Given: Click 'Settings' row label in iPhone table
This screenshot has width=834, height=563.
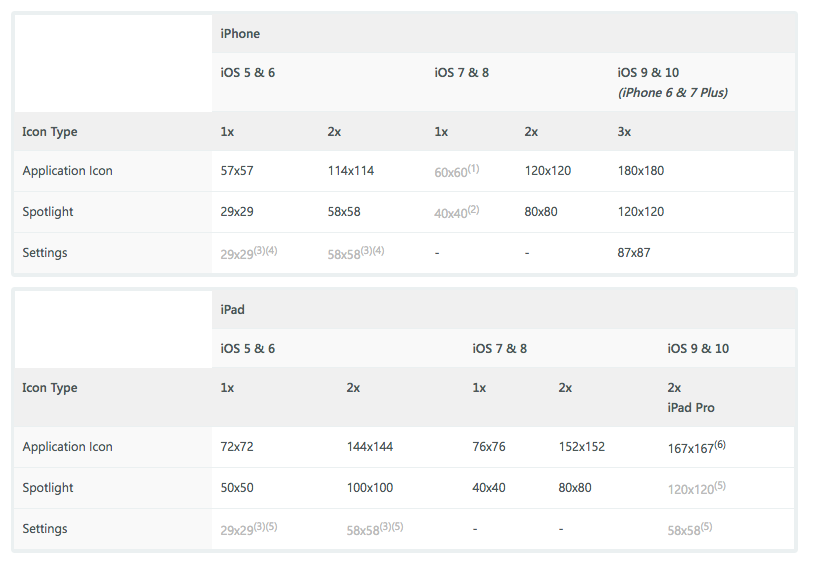Looking at the screenshot, I should coord(45,253).
